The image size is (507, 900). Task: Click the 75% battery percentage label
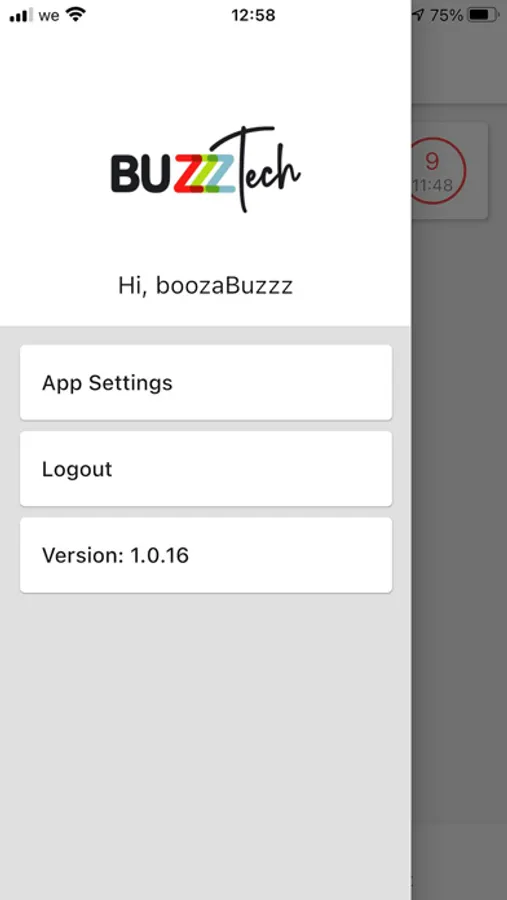(x=446, y=15)
